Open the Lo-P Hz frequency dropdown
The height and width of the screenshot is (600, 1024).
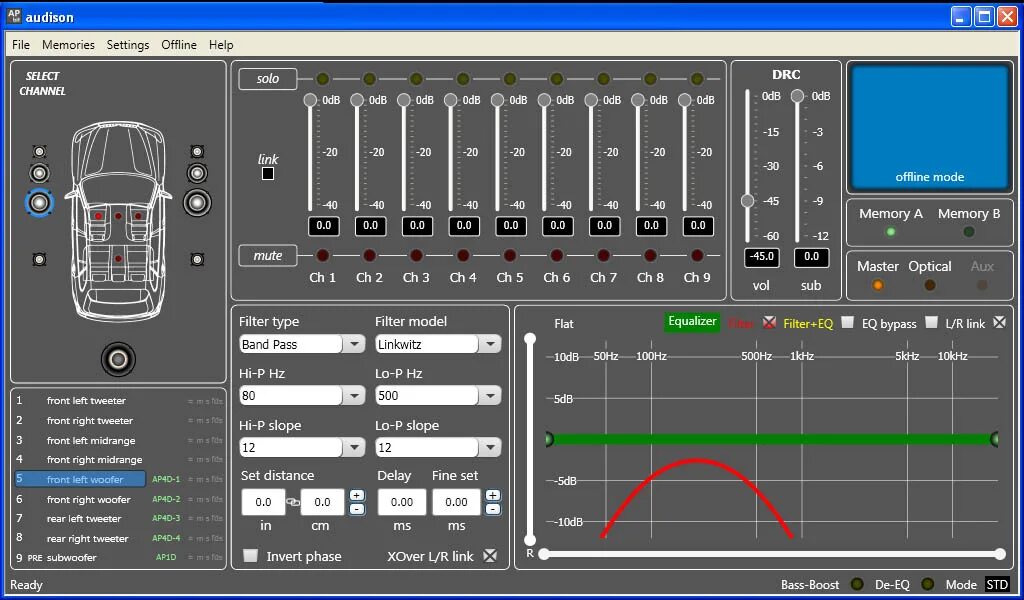(490, 396)
